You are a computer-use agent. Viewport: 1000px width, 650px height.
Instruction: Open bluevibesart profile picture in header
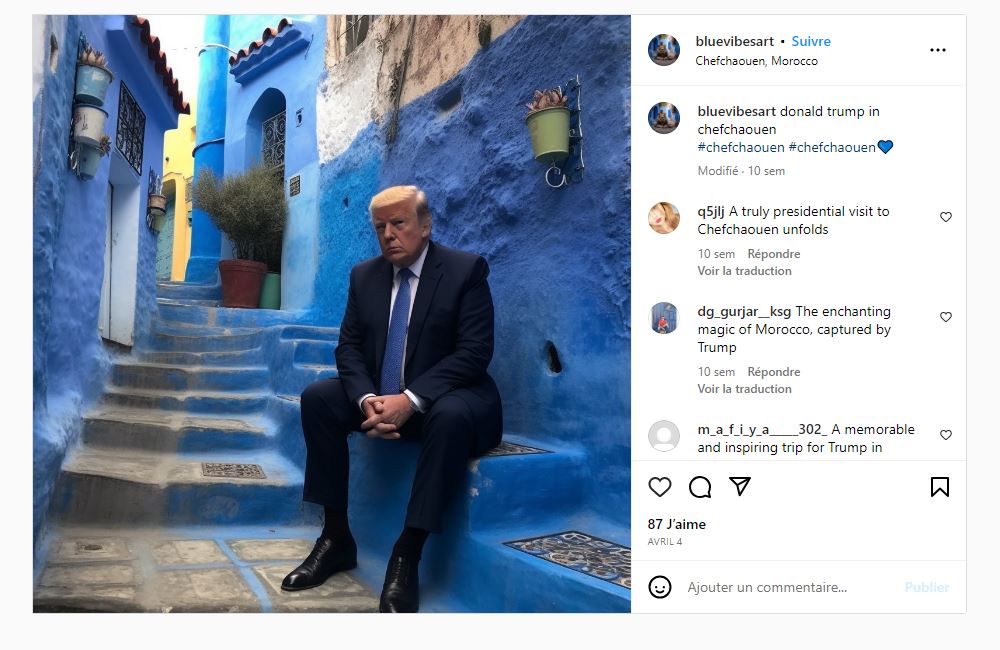point(664,50)
